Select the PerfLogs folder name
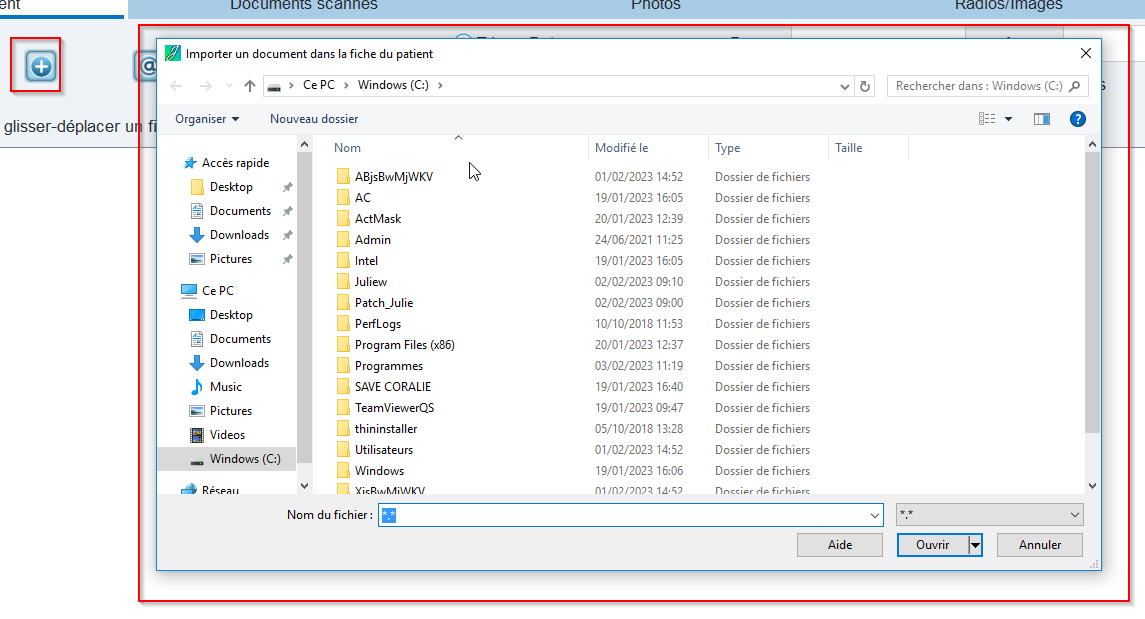Viewport: 1145px width, 619px height. [x=378, y=324]
